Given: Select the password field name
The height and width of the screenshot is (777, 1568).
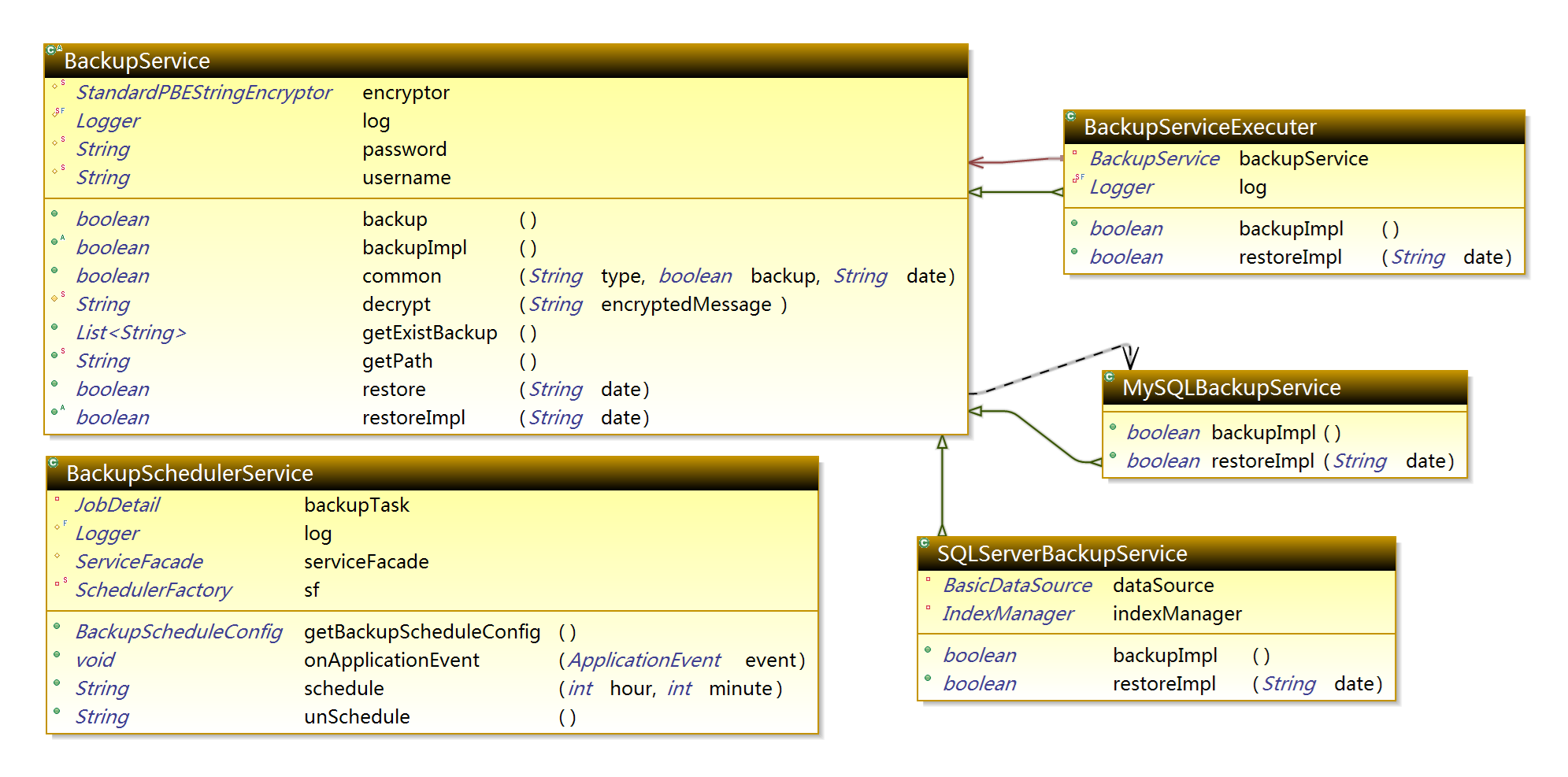Looking at the screenshot, I should (404, 150).
